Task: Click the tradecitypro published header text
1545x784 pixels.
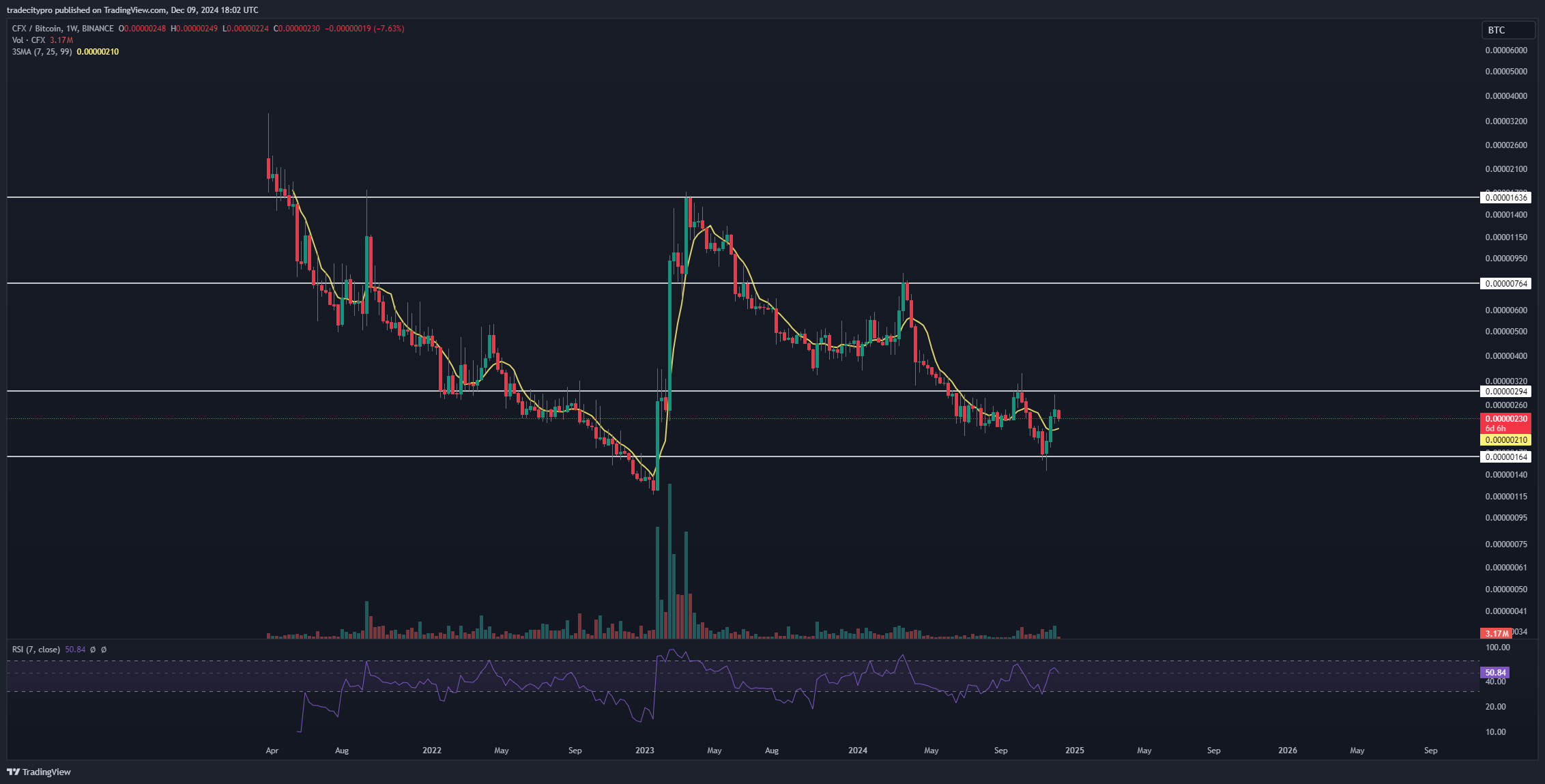Action: tap(132, 10)
